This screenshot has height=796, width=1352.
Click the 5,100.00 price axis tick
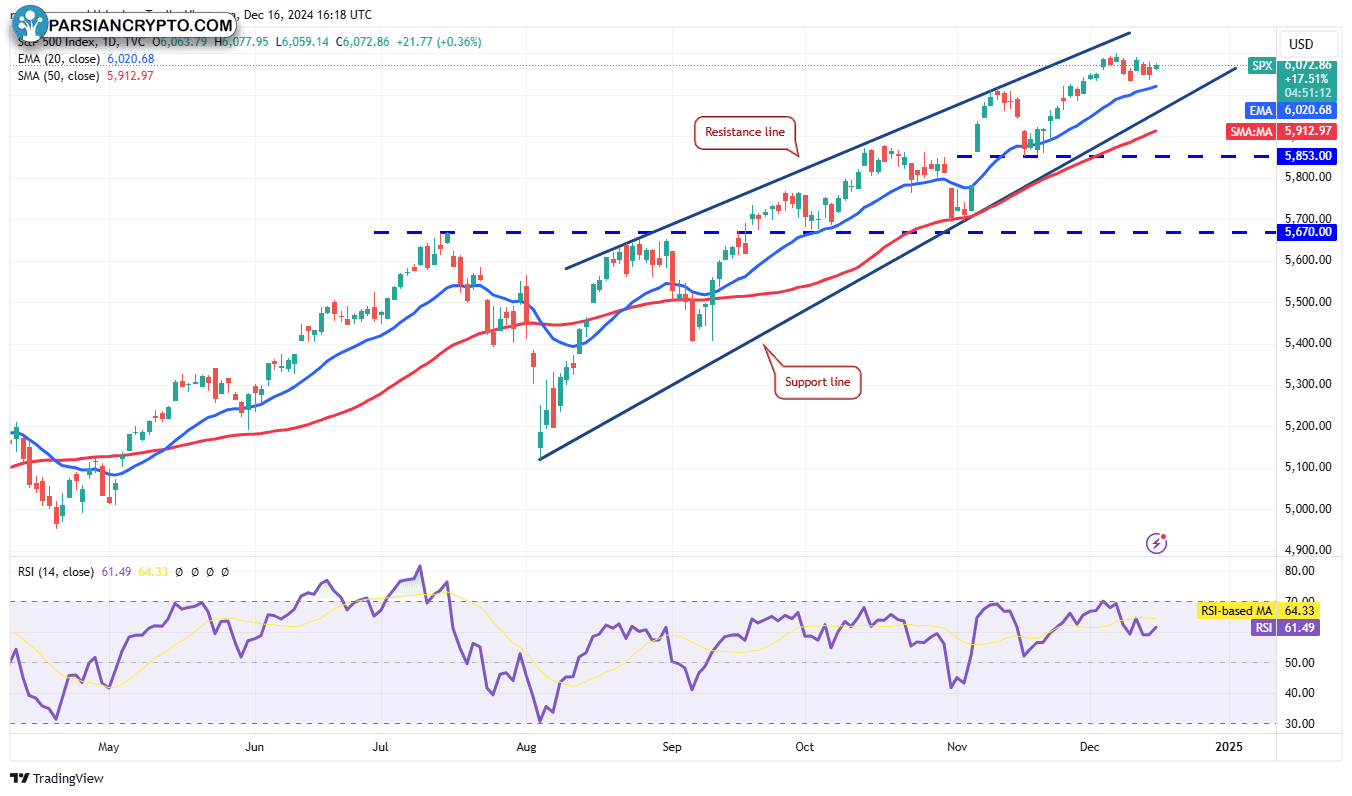coord(1307,467)
